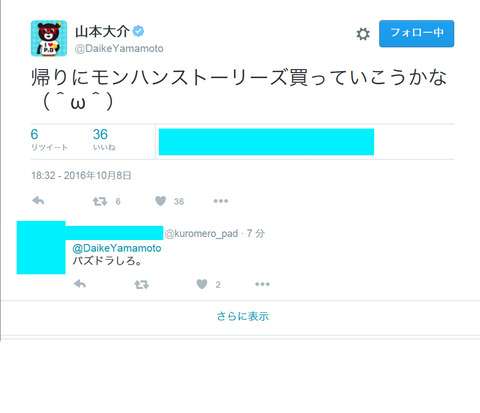Viewport: 480px width, 413px height.
Task: Click the 18:32 - 2016年10月8日 timestamp
Action: click(81, 175)
